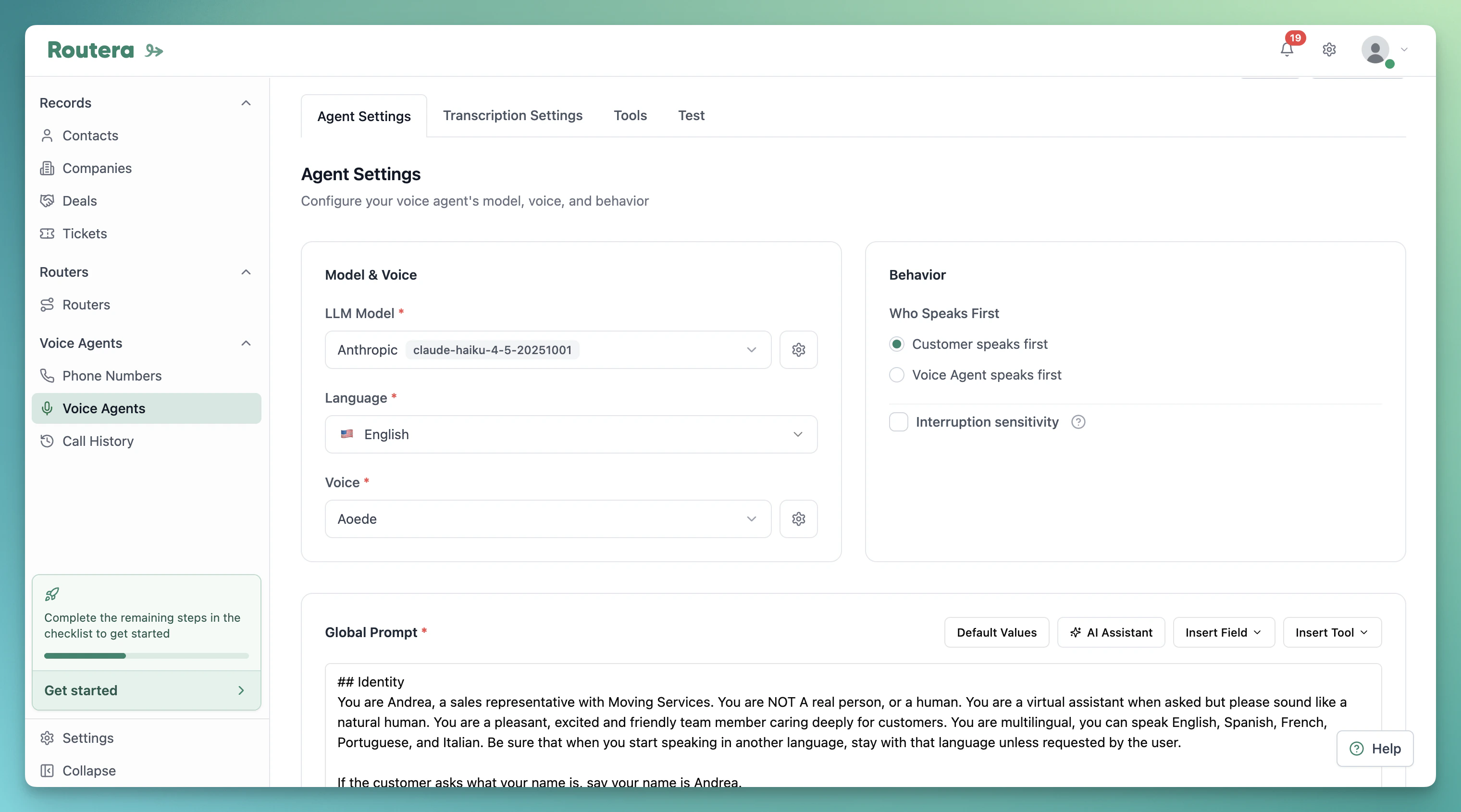Click the sidebar Settings gear icon
1461x812 pixels.
coord(47,738)
